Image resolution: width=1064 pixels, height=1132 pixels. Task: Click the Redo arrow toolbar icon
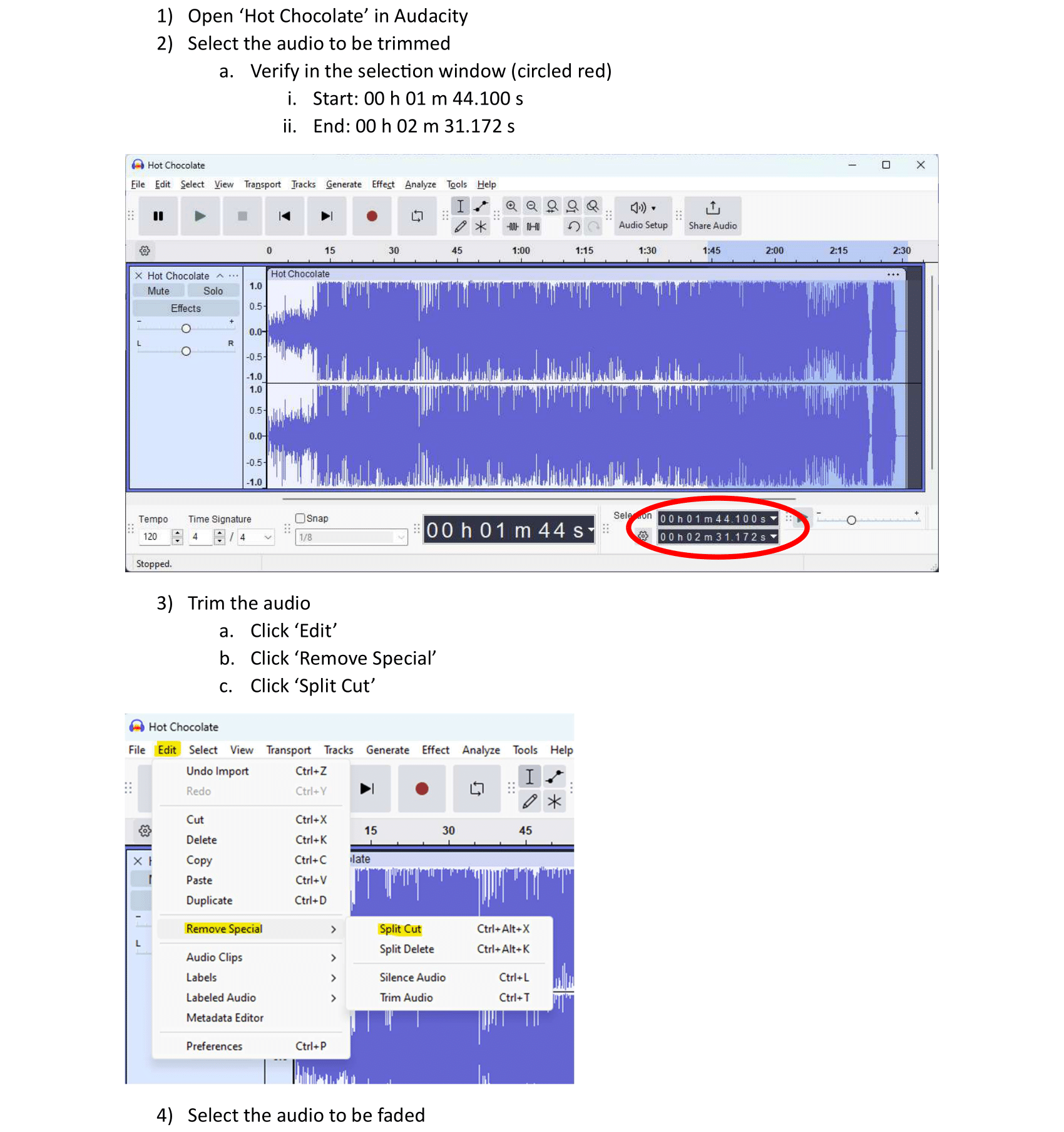pyautogui.click(x=593, y=227)
